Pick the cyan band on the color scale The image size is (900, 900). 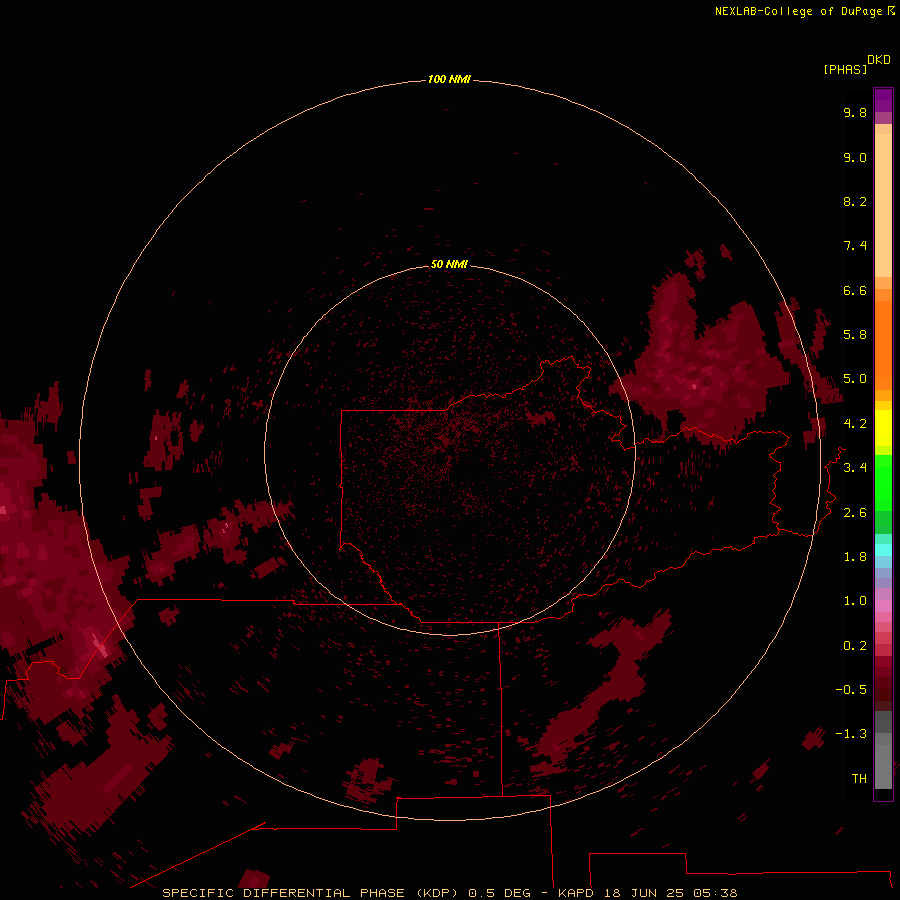[883, 550]
